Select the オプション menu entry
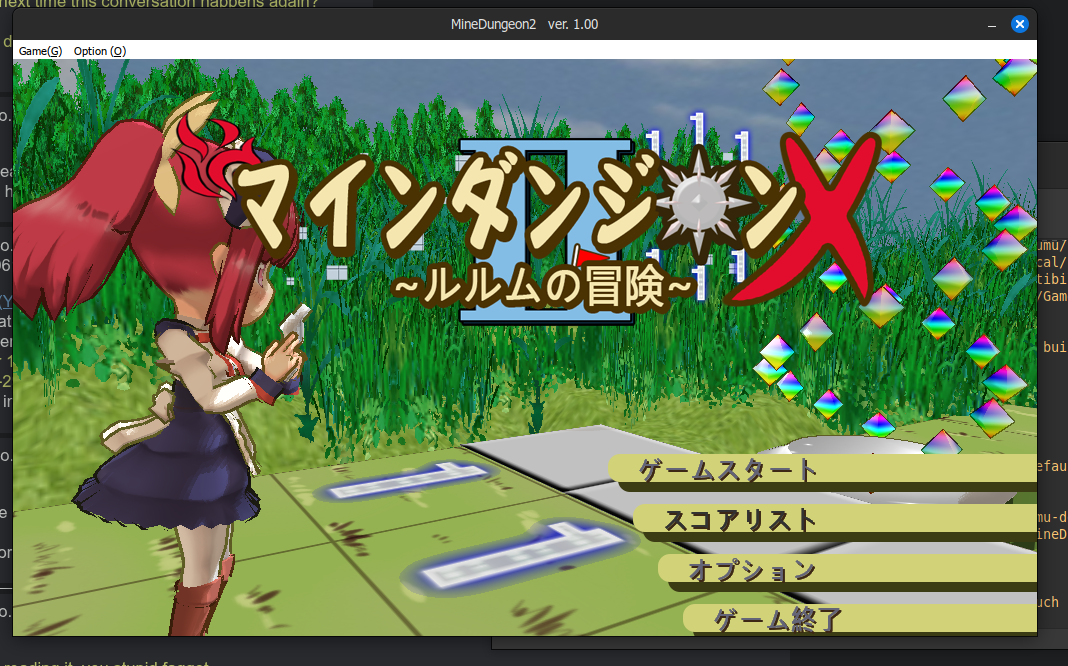Screen dimensions: 1068x666 (x=847, y=571)
